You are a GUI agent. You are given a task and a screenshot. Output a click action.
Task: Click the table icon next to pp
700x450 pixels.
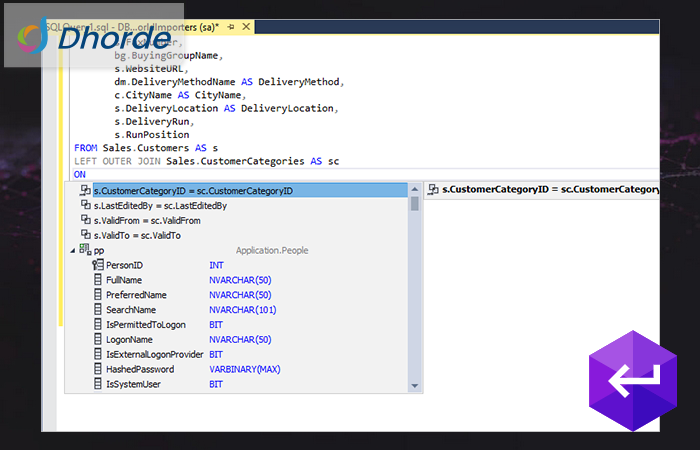pos(84,250)
